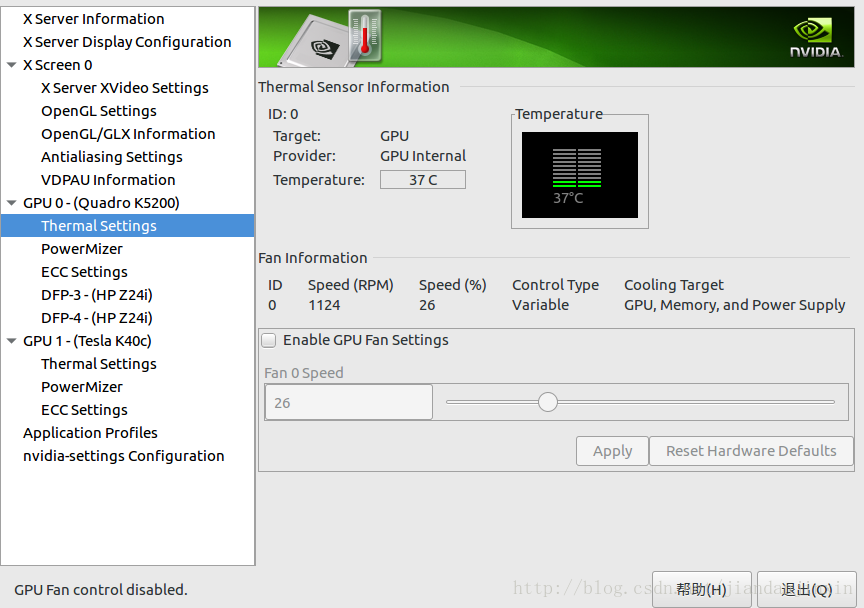The image size is (864, 608).
Task: Click the 37 C temperature readout field
Action: (423, 180)
